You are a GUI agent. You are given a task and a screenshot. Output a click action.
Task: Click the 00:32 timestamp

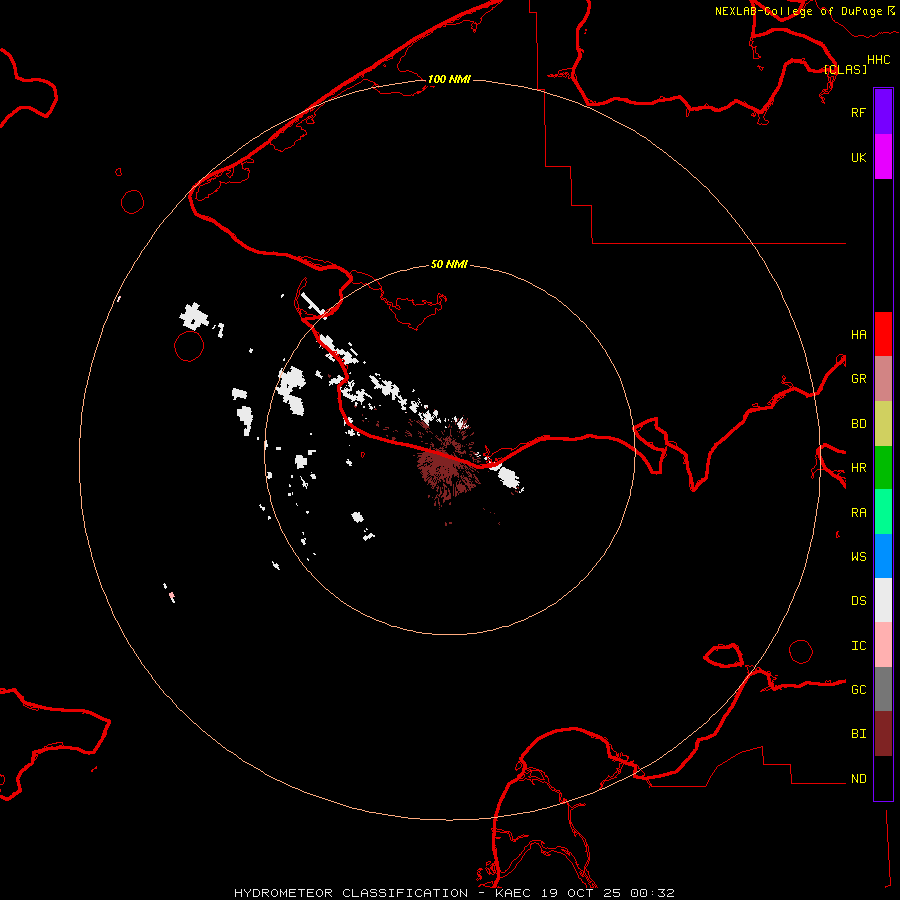click(x=652, y=893)
